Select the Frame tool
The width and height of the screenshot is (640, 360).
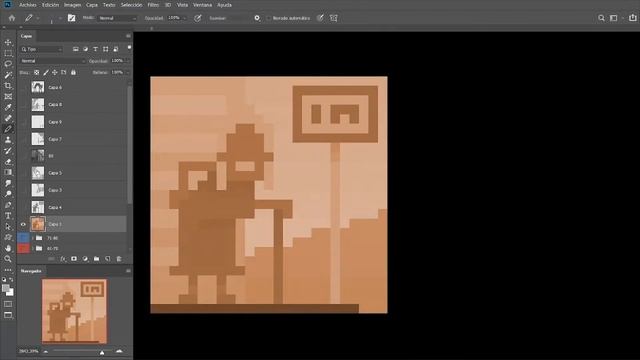point(8,97)
